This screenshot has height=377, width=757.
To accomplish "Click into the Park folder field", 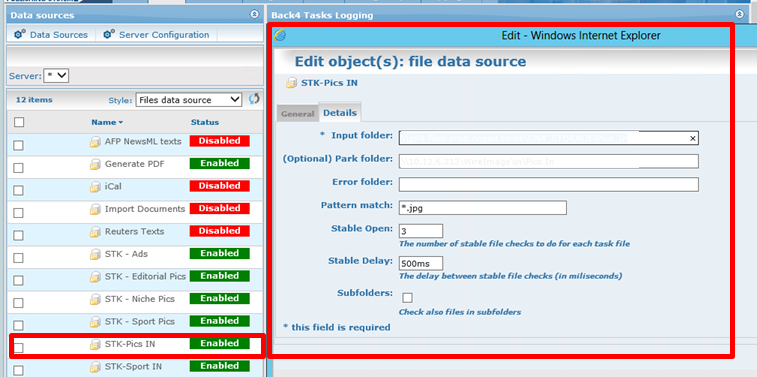I will pyautogui.click(x=549, y=161).
